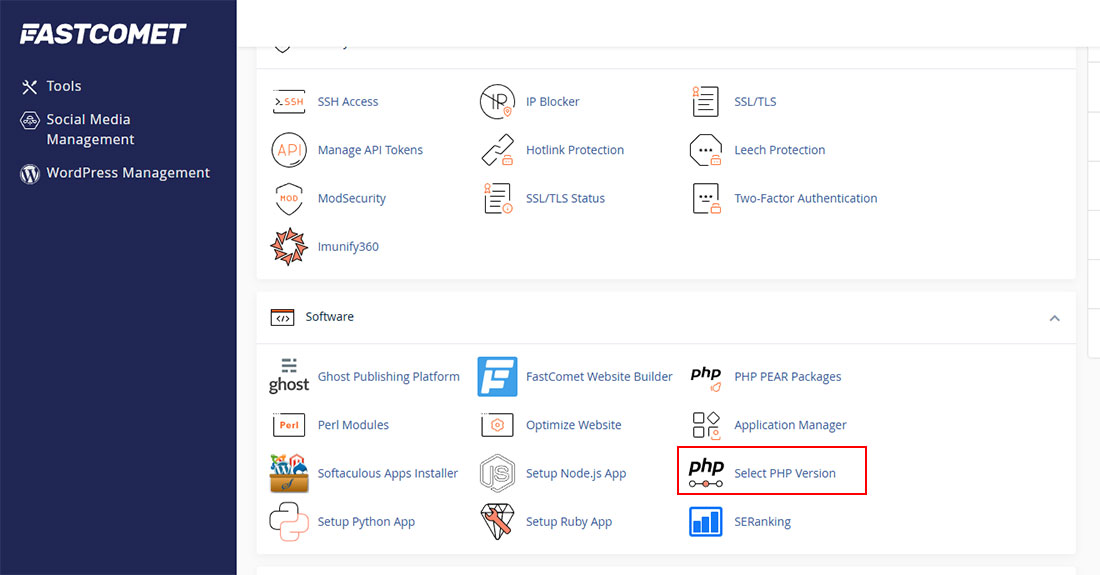Open the FastComet Website Builder icon

coord(497,377)
